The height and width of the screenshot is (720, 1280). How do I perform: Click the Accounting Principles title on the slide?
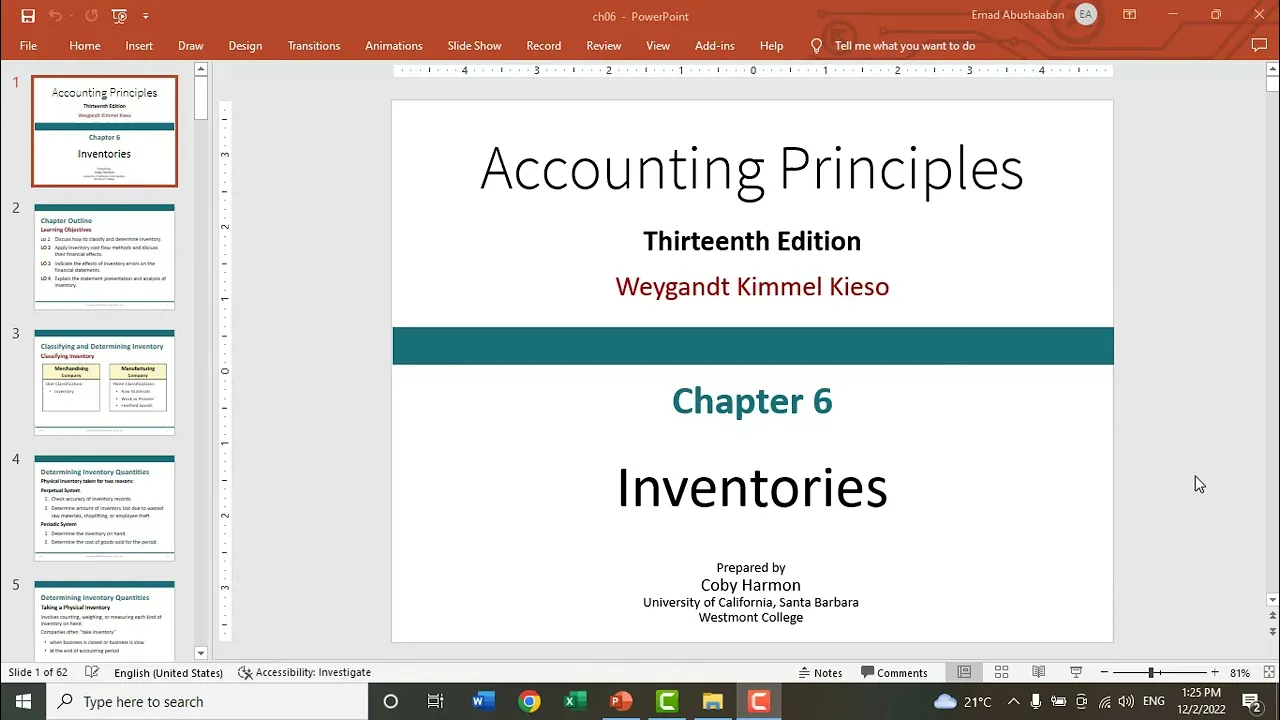click(752, 169)
